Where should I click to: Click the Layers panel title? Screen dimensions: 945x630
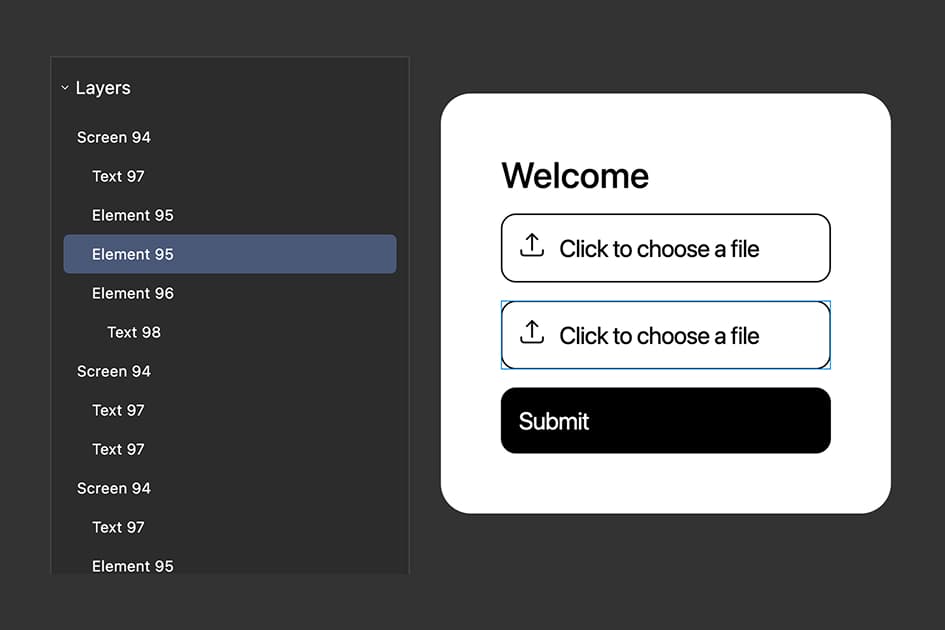coord(103,87)
